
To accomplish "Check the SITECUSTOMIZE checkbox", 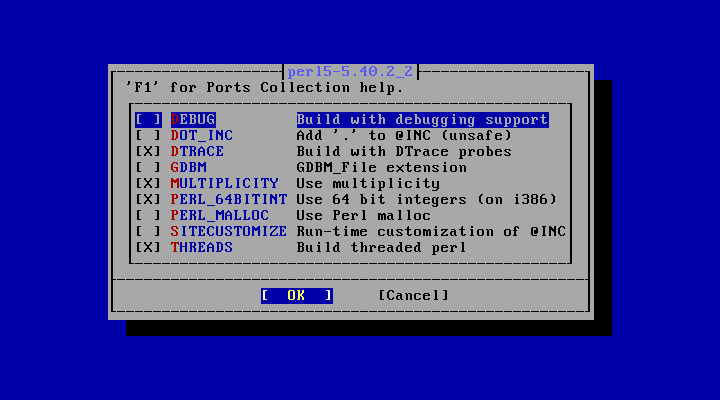I will tap(148, 231).
